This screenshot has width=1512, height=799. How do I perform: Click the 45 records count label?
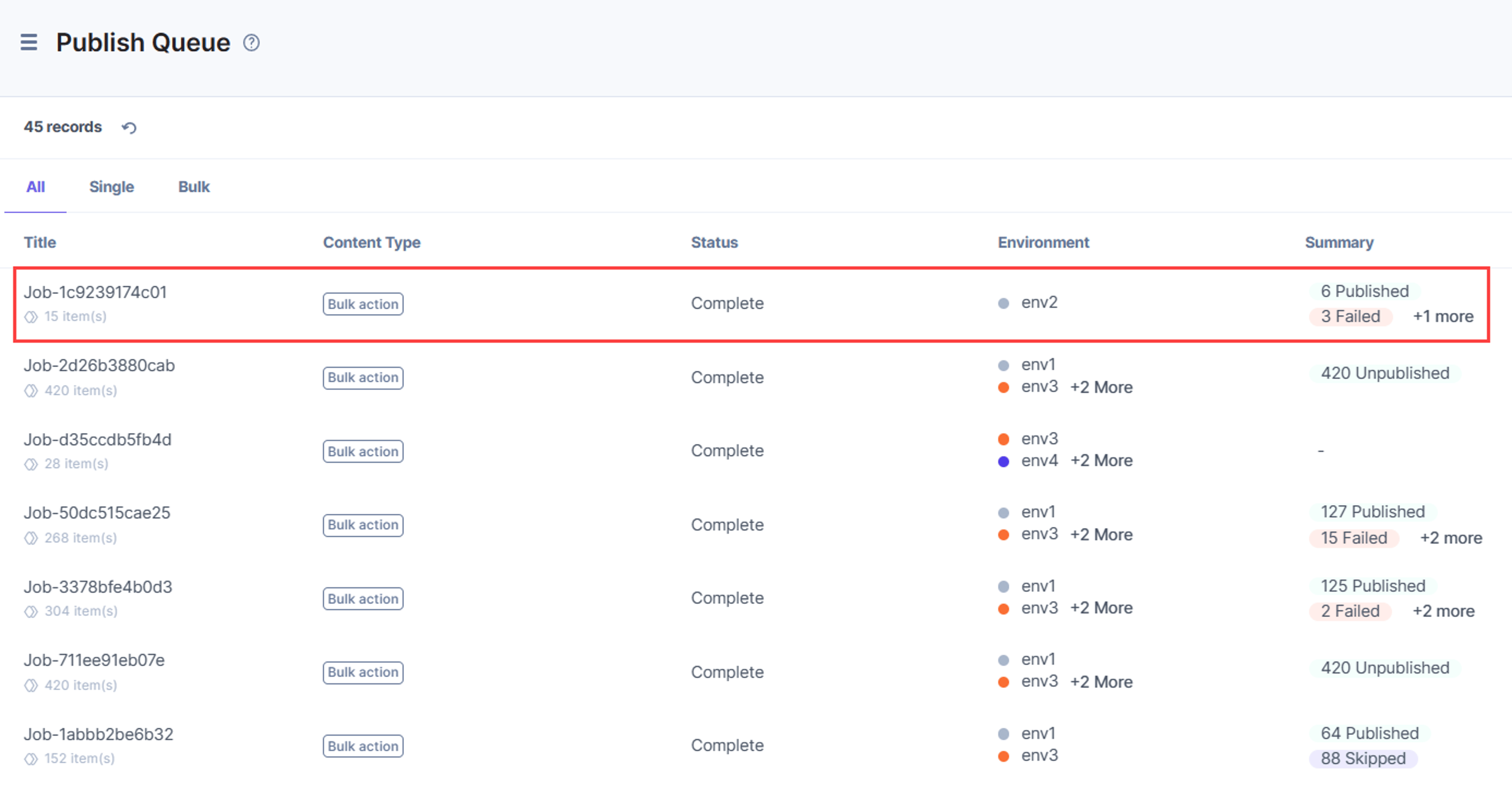pos(63,127)
